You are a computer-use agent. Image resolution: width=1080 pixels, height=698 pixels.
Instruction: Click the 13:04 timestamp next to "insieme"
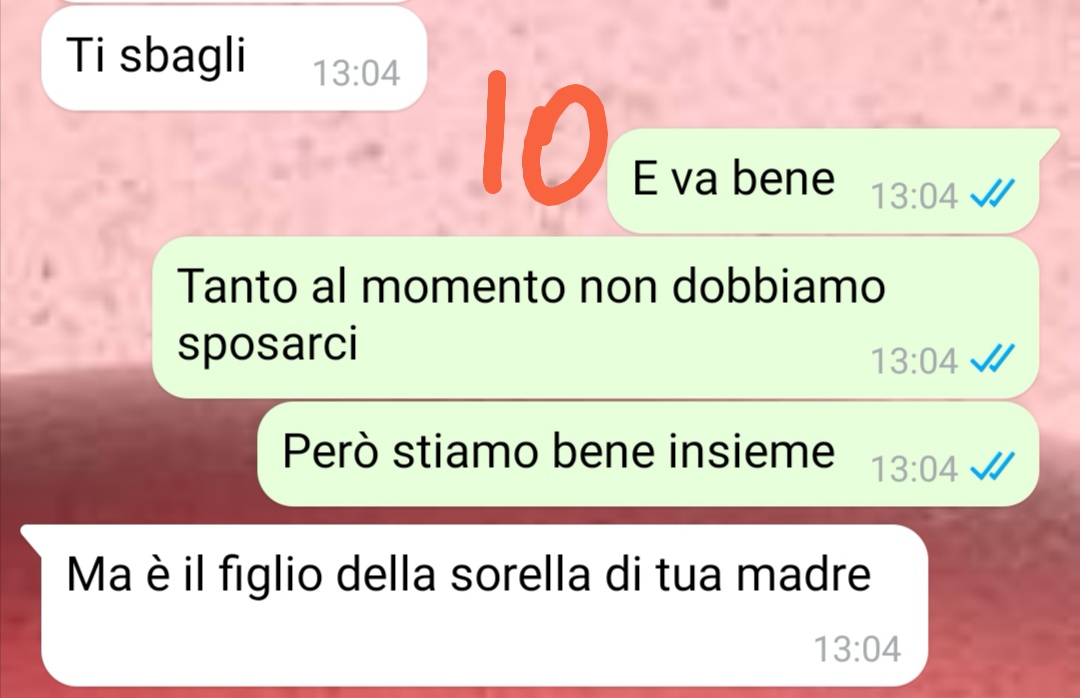point(914,469)
